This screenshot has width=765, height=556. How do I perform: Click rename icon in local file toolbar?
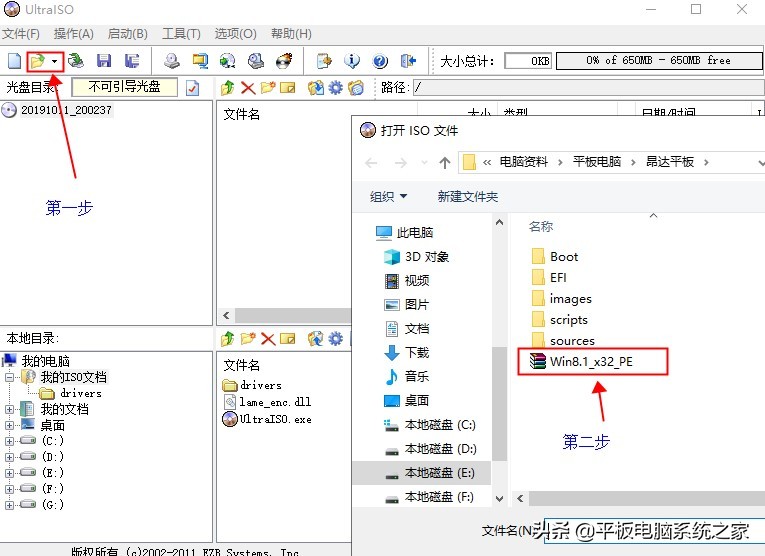pyautogui.click(x=288, y=338)
